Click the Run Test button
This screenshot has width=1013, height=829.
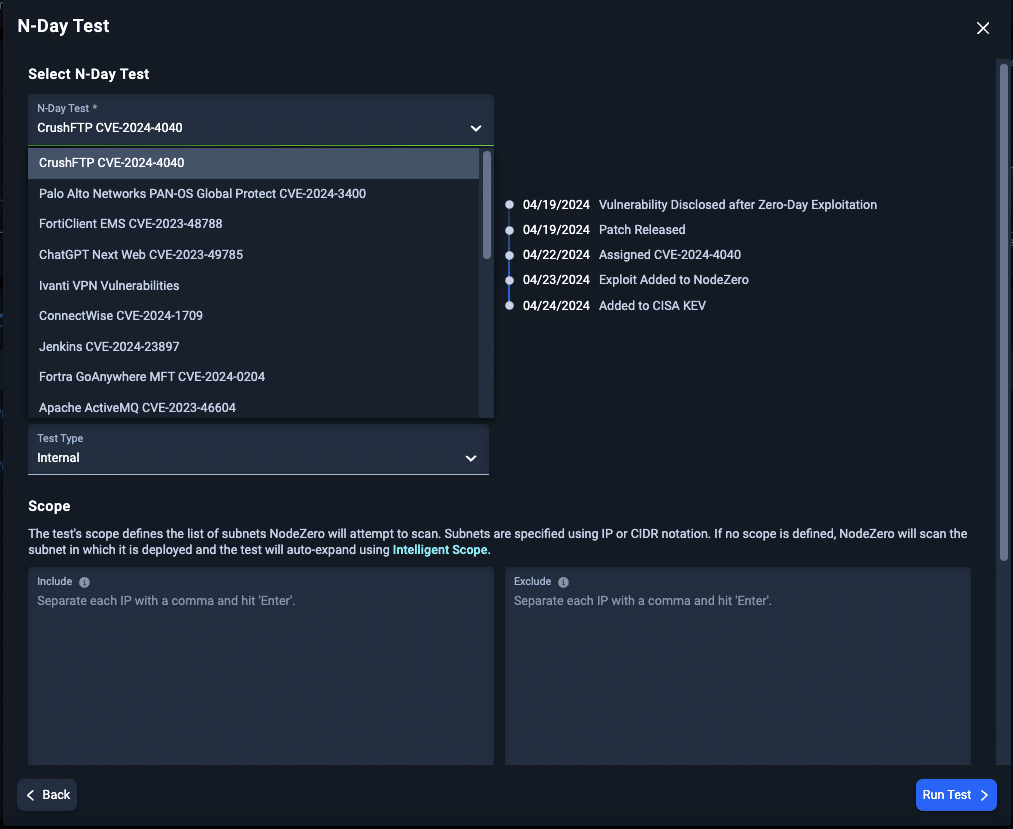956,795
